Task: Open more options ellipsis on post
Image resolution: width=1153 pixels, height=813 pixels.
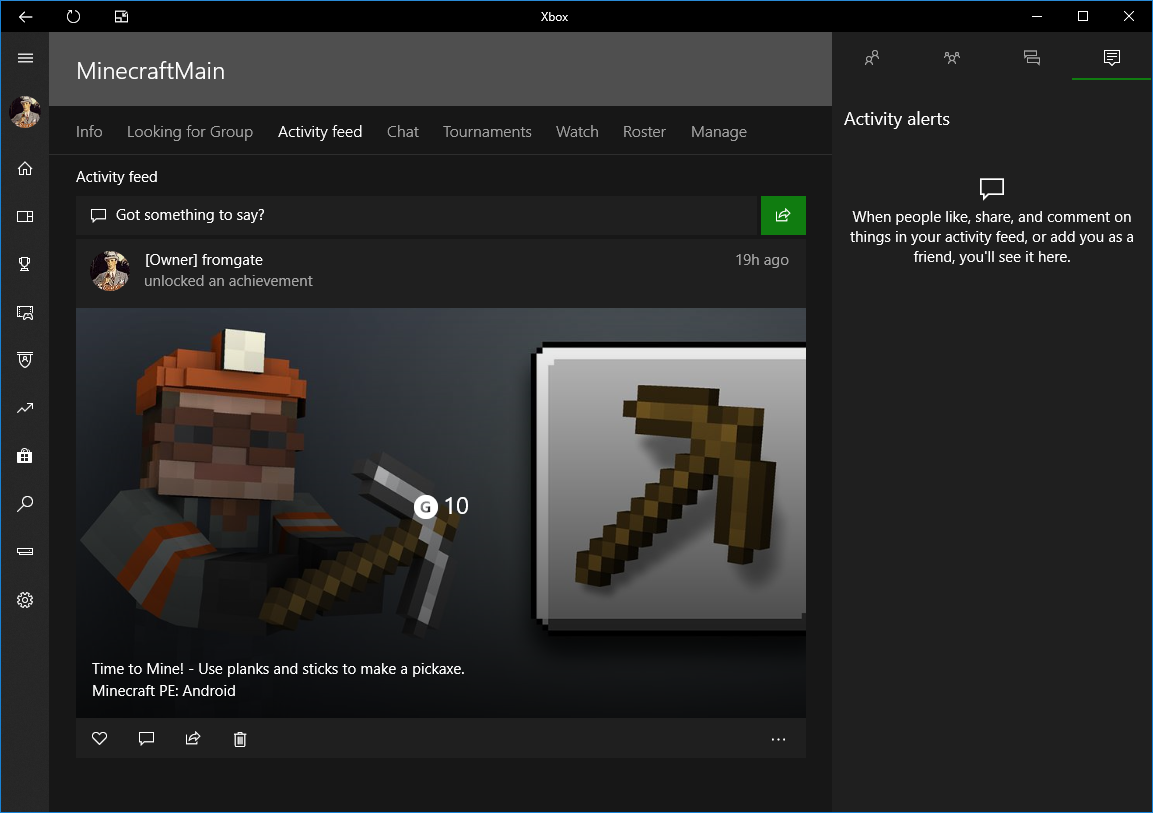Action: click(778, 740)
